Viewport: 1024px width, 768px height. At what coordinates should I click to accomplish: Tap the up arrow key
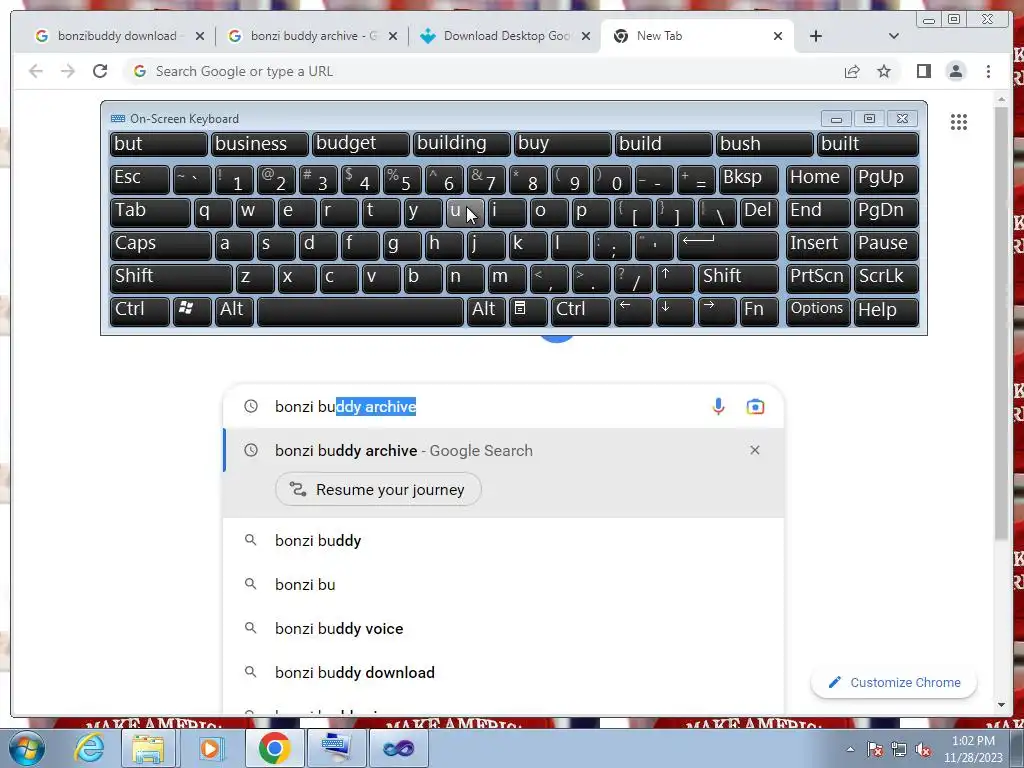[x=675, y=278]
